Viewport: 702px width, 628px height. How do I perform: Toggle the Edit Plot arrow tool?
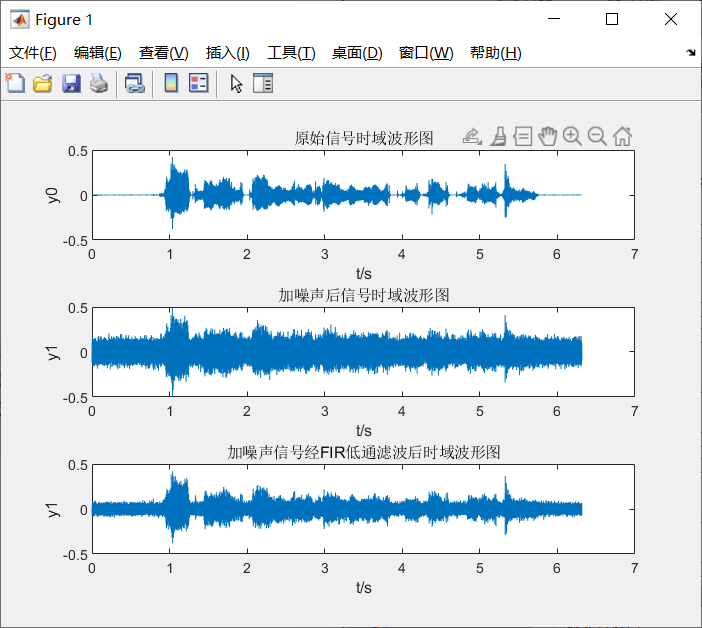[x=236, y=84]
